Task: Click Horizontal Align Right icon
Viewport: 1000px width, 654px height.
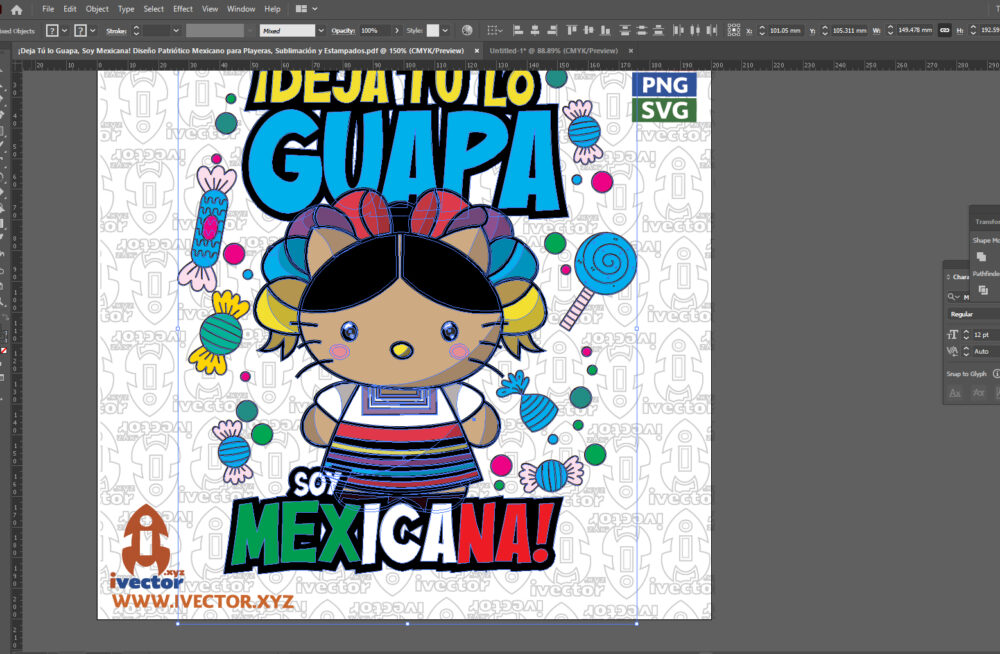Action: (x=552, y=30)
